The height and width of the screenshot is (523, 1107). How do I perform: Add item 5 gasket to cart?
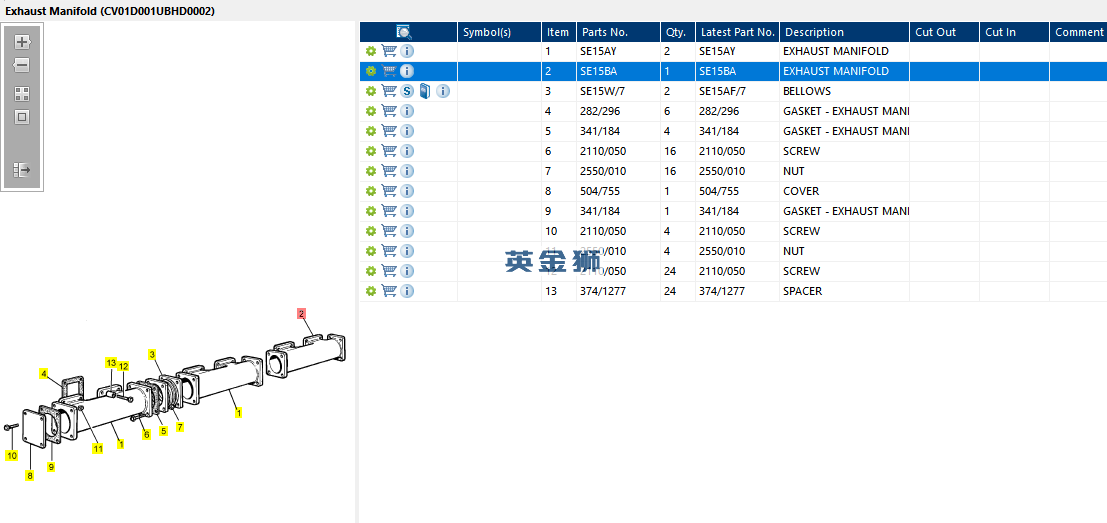tap(388, 131)
